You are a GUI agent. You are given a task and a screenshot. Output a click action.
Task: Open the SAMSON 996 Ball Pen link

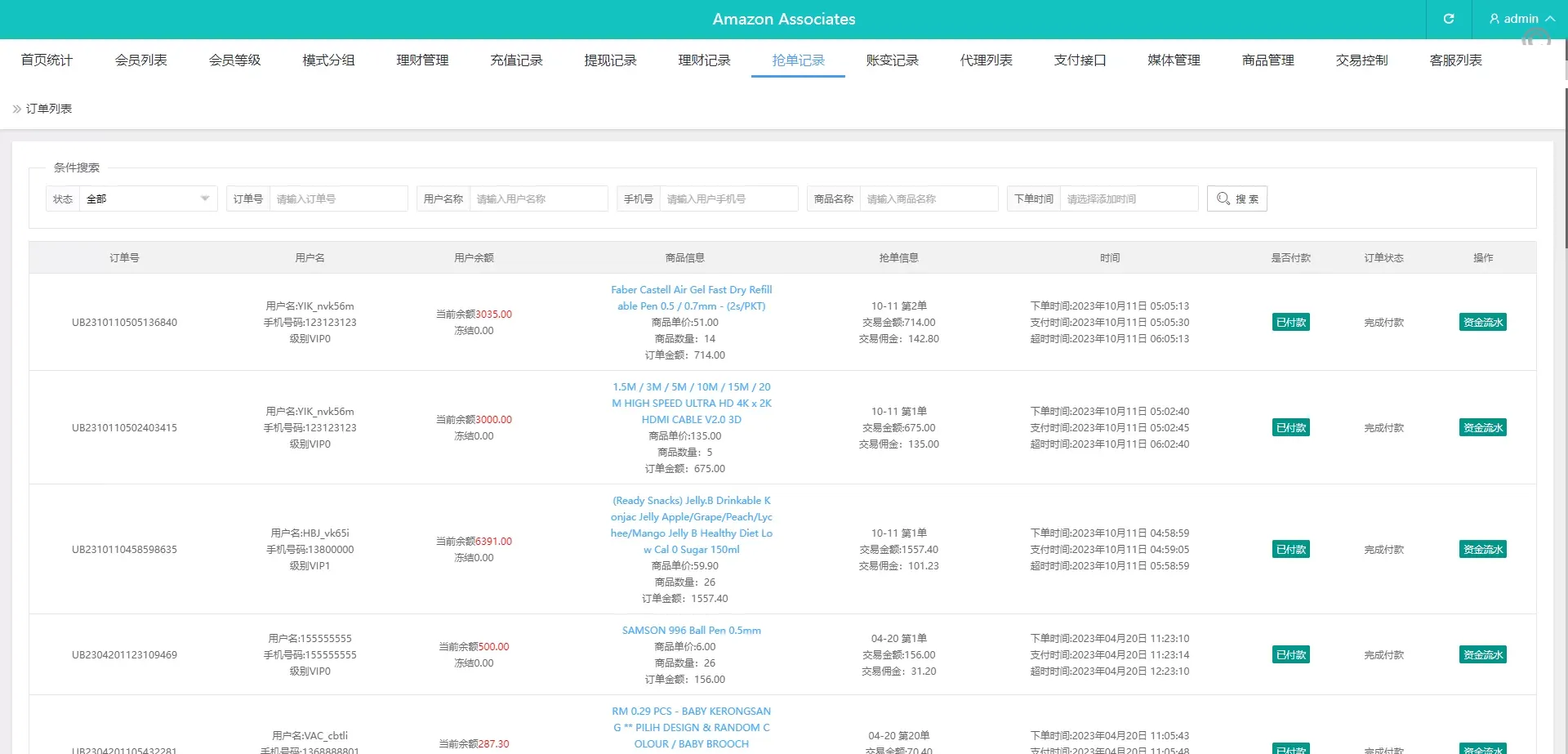pos(691,630)
